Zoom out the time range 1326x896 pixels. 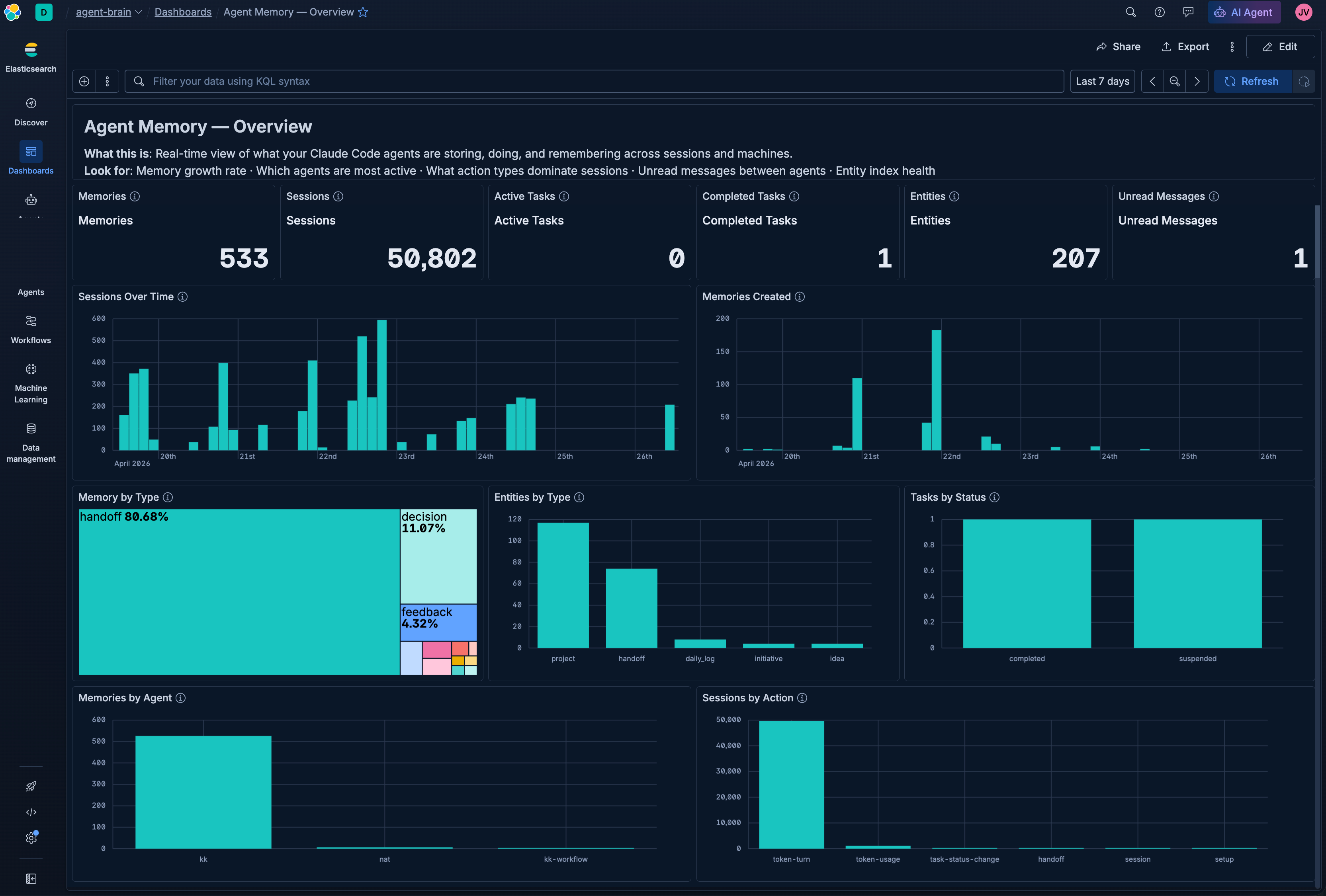tap(1175, 81)
